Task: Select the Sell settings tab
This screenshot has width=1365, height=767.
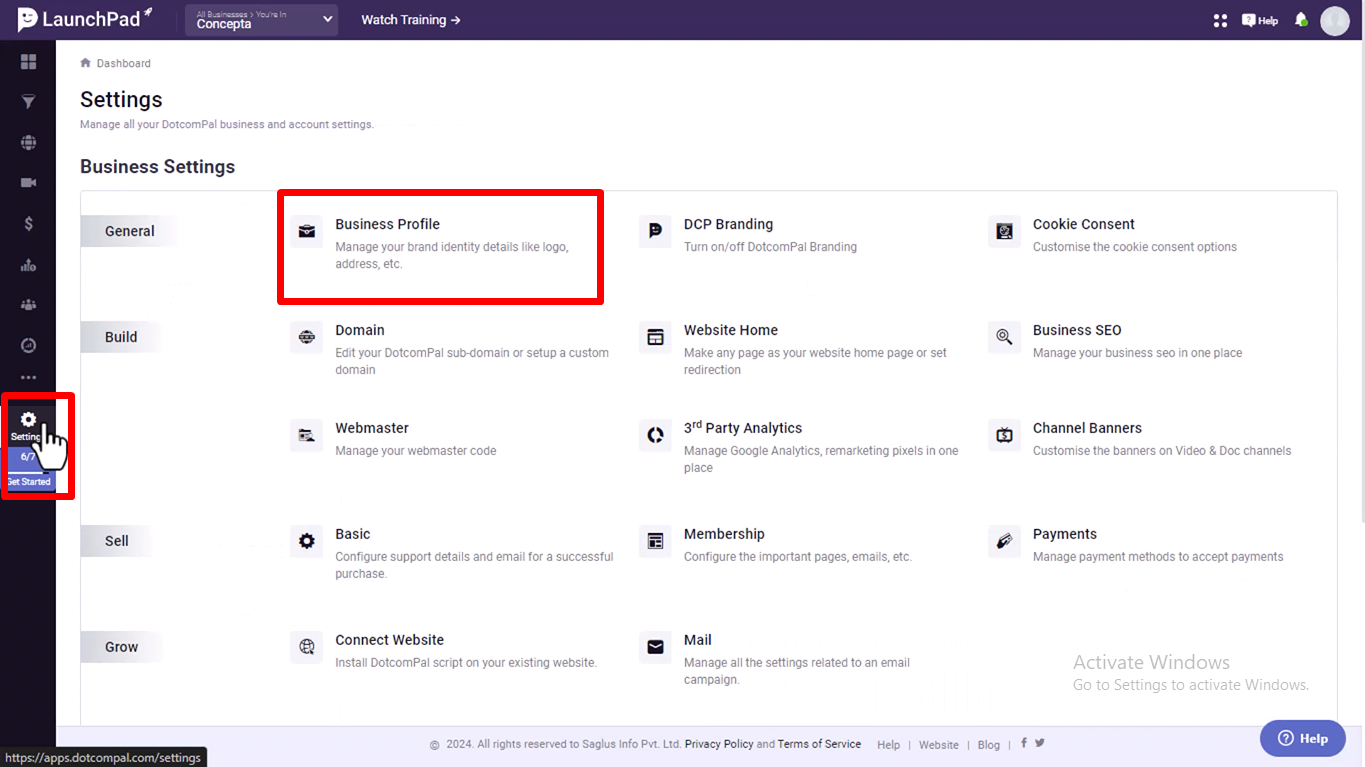Action: point(117,541)
